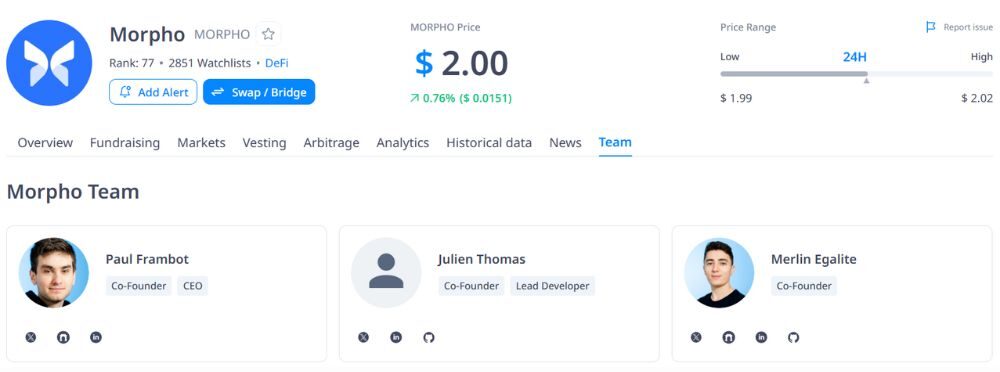This screenshot has height=372, width=1000.
Task: Open Julien Thomas's GitHub icon
Action: pos(429,337)
